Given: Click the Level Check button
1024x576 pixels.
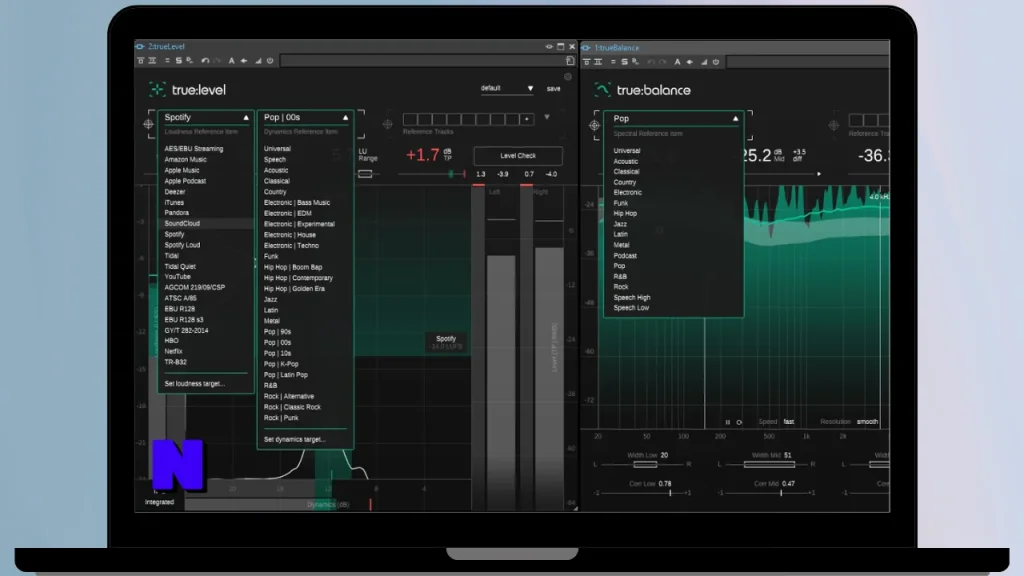Looking at the screenshot, I should tap(518, 156).
